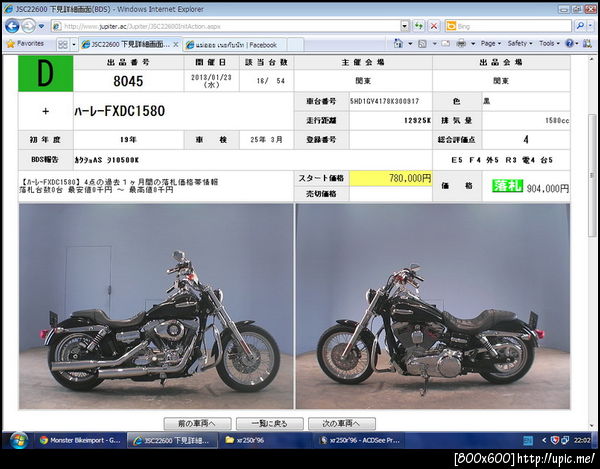Click the displacement value 1580cc

point(557,121)
